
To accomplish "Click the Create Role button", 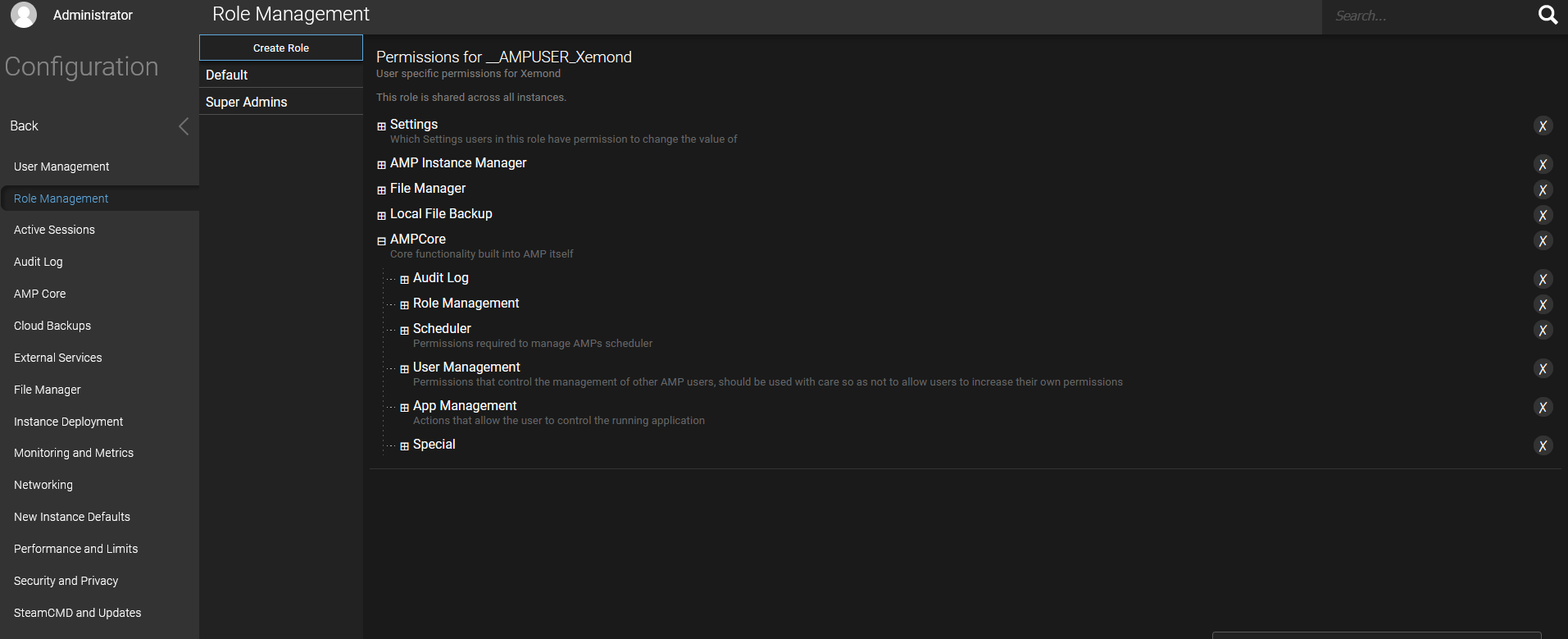I will (281, 48).
